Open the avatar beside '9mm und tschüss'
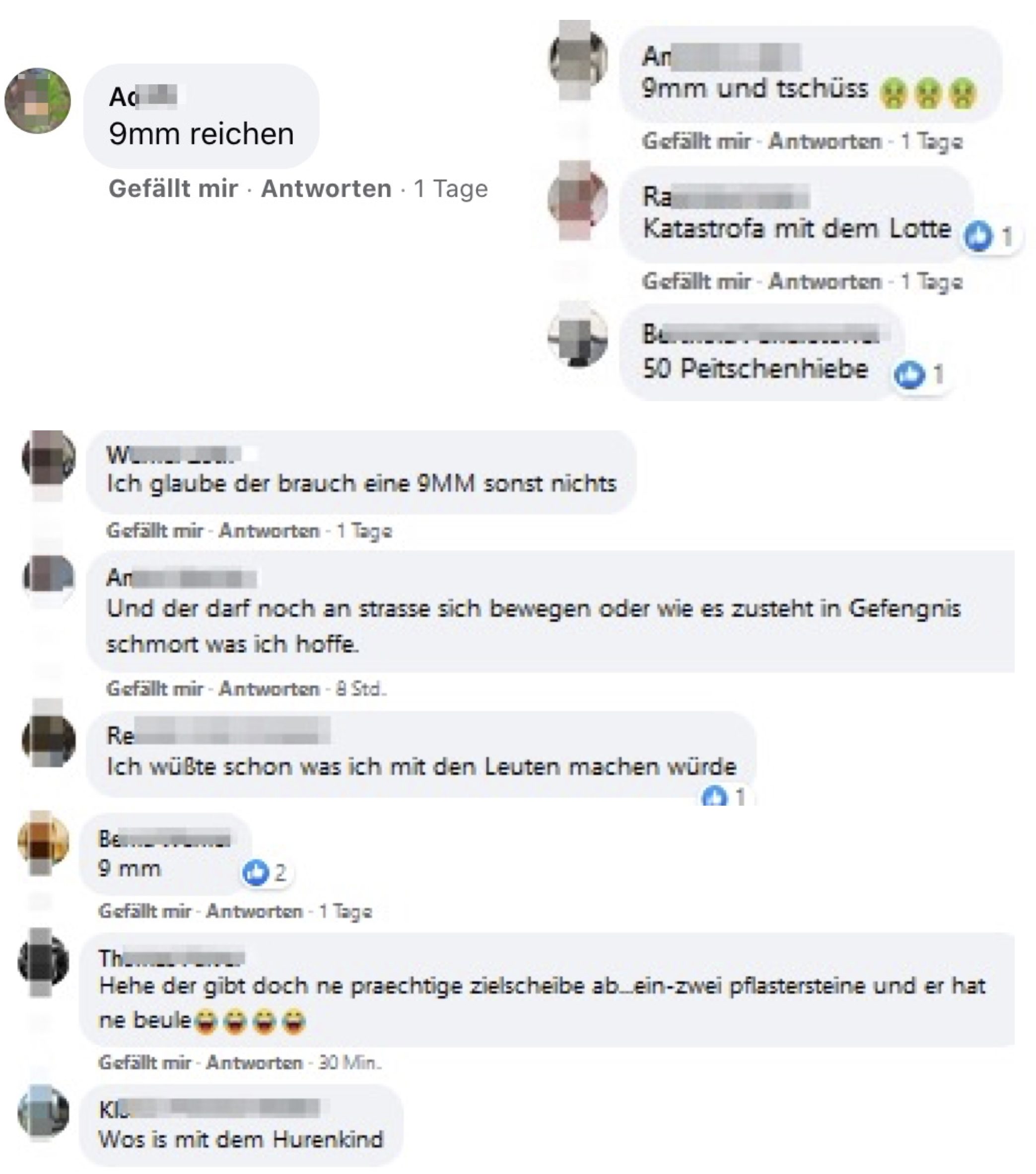This screenshot has height=1174, width=1036. point(578,58)
